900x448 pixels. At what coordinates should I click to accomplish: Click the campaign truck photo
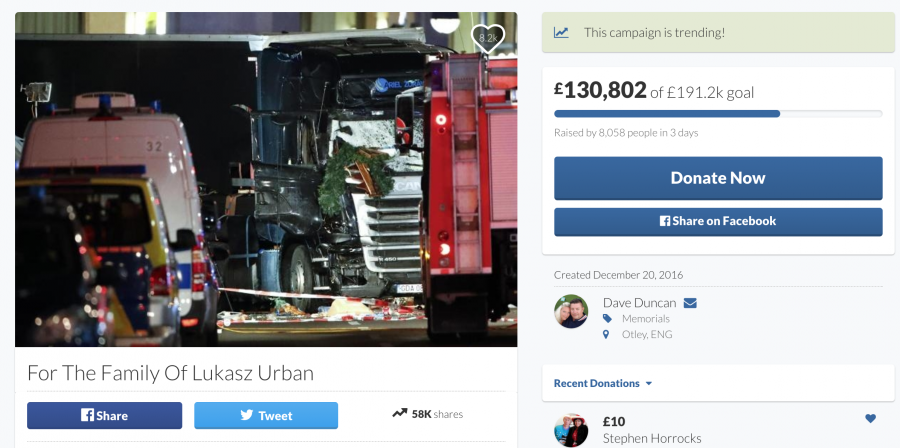click(266, 179)
